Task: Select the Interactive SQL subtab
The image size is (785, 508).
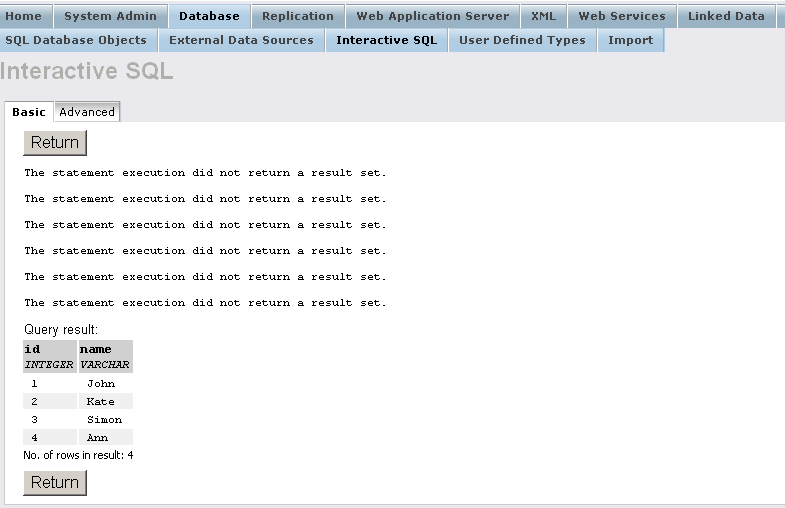Action: pos(386,40)
